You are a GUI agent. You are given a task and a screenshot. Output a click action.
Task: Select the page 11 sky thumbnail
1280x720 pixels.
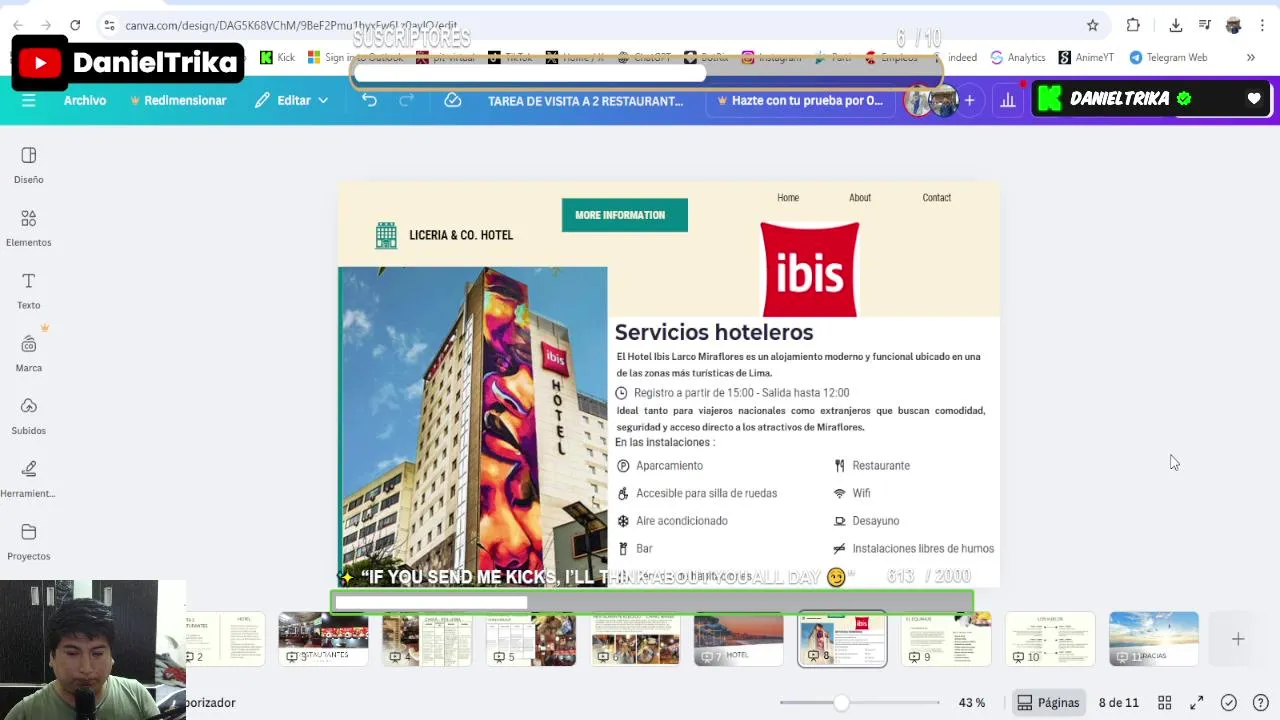1154,639
